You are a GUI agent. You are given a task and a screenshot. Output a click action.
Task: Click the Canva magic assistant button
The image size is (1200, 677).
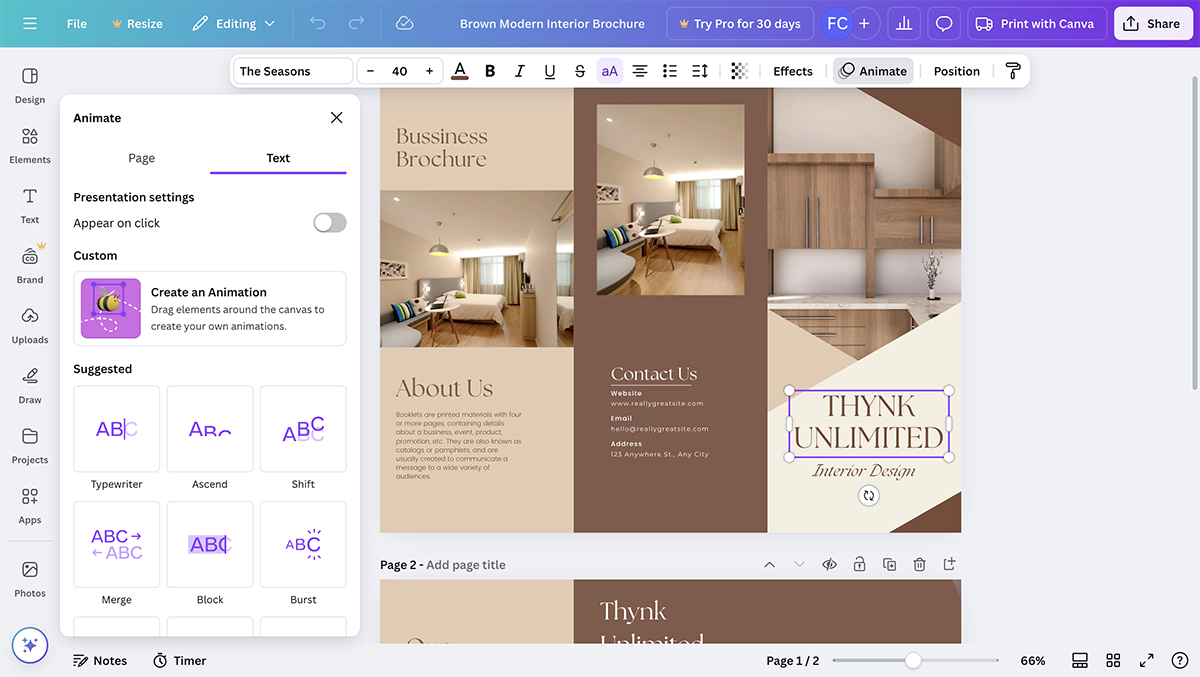30,645
